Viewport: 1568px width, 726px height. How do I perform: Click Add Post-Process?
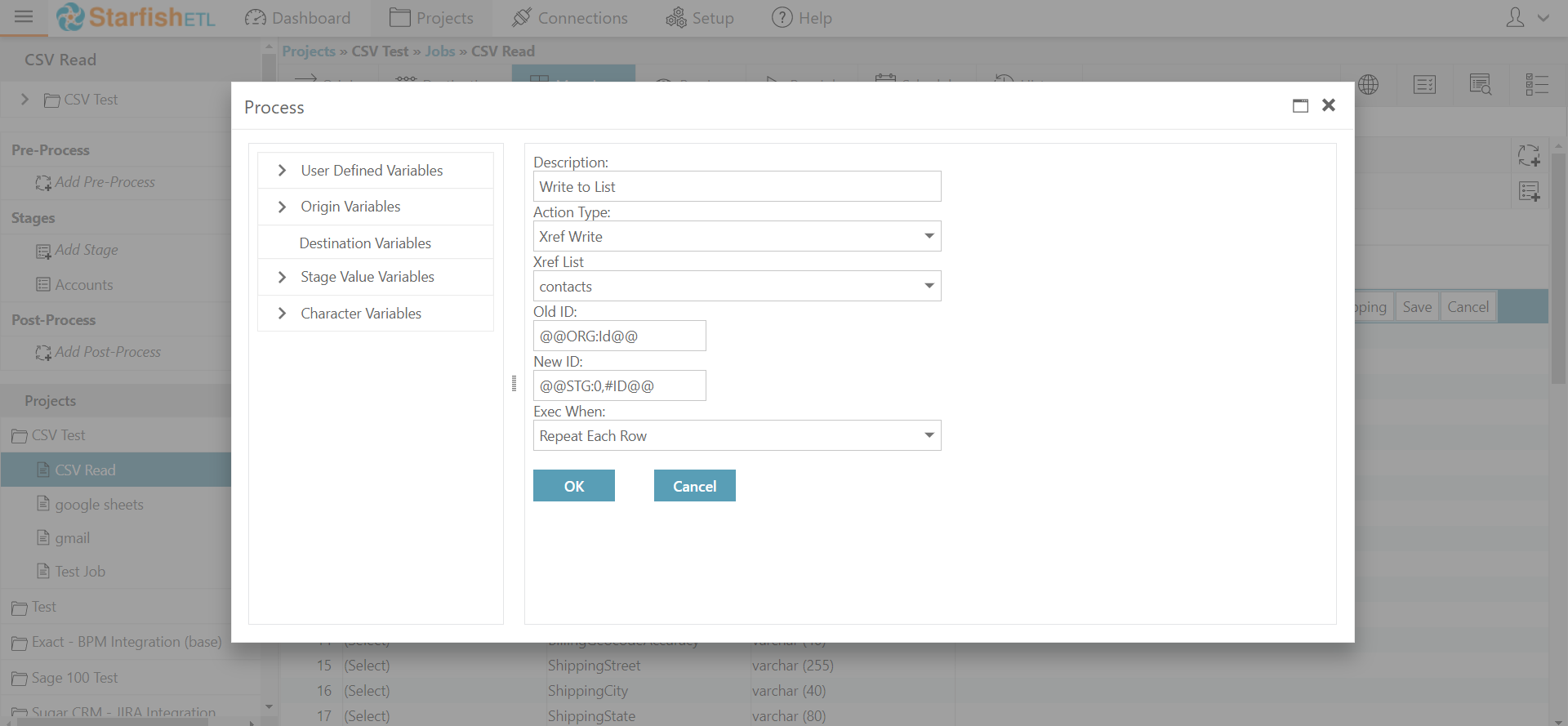pyautogui.click(x=108, y=352)
